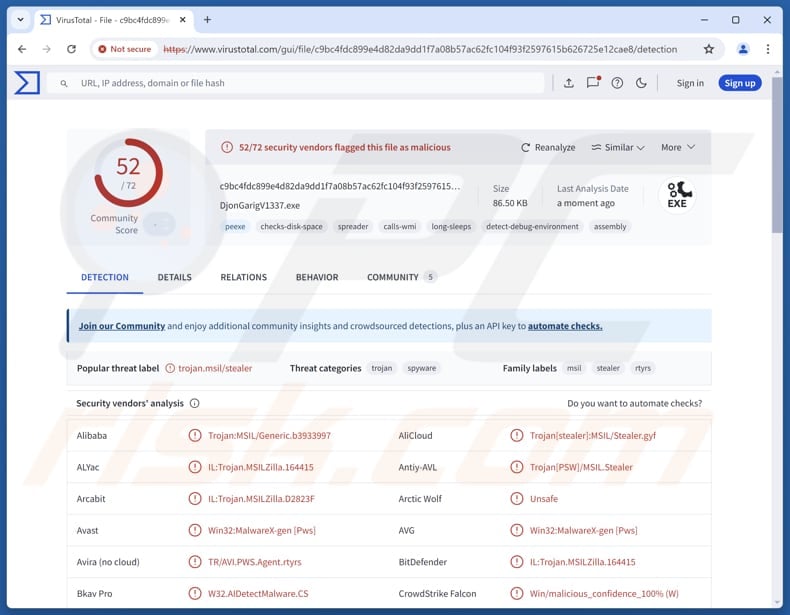Open a new browser tab

207,20
